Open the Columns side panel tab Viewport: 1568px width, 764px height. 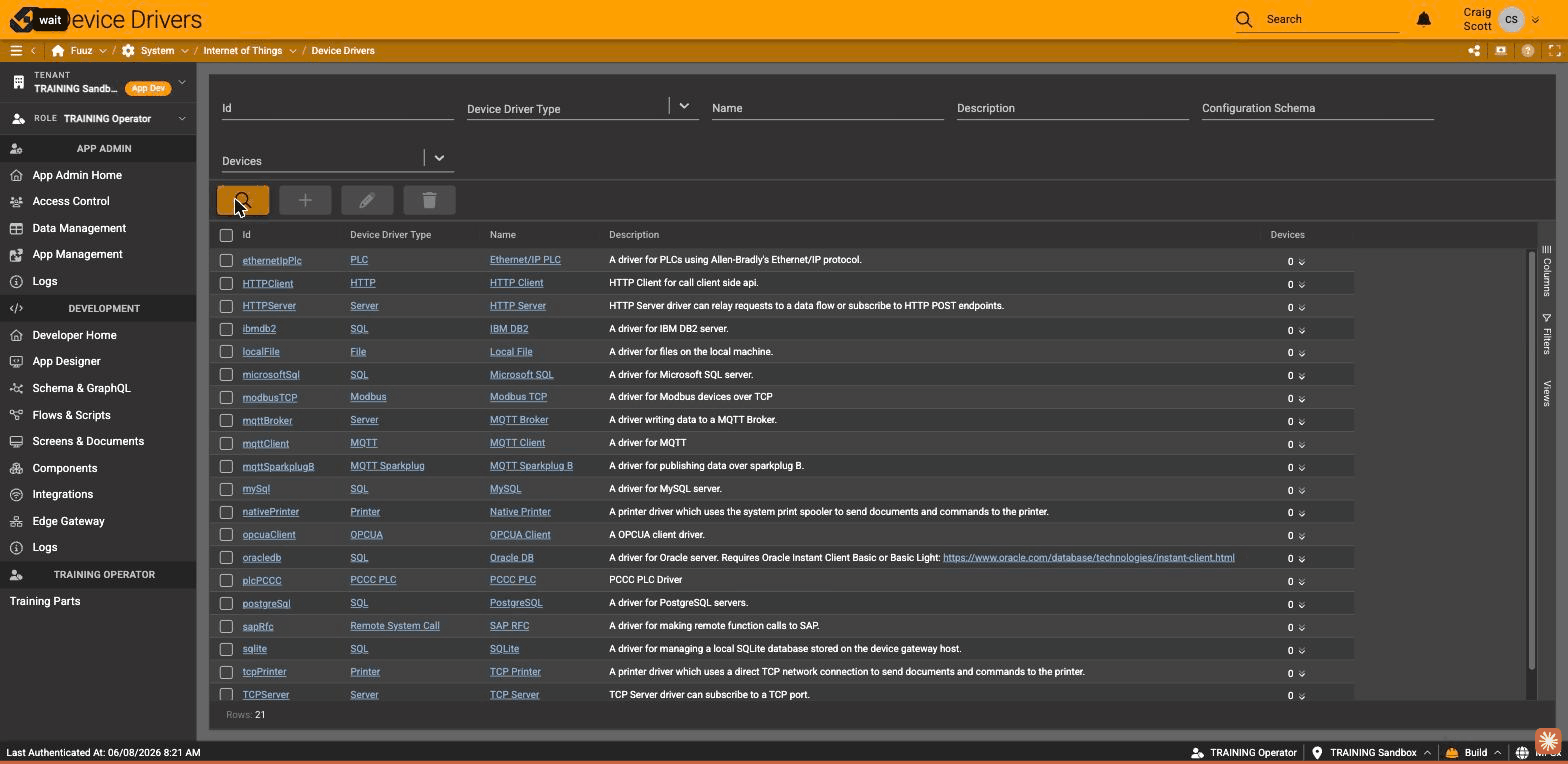point(1546,270)
